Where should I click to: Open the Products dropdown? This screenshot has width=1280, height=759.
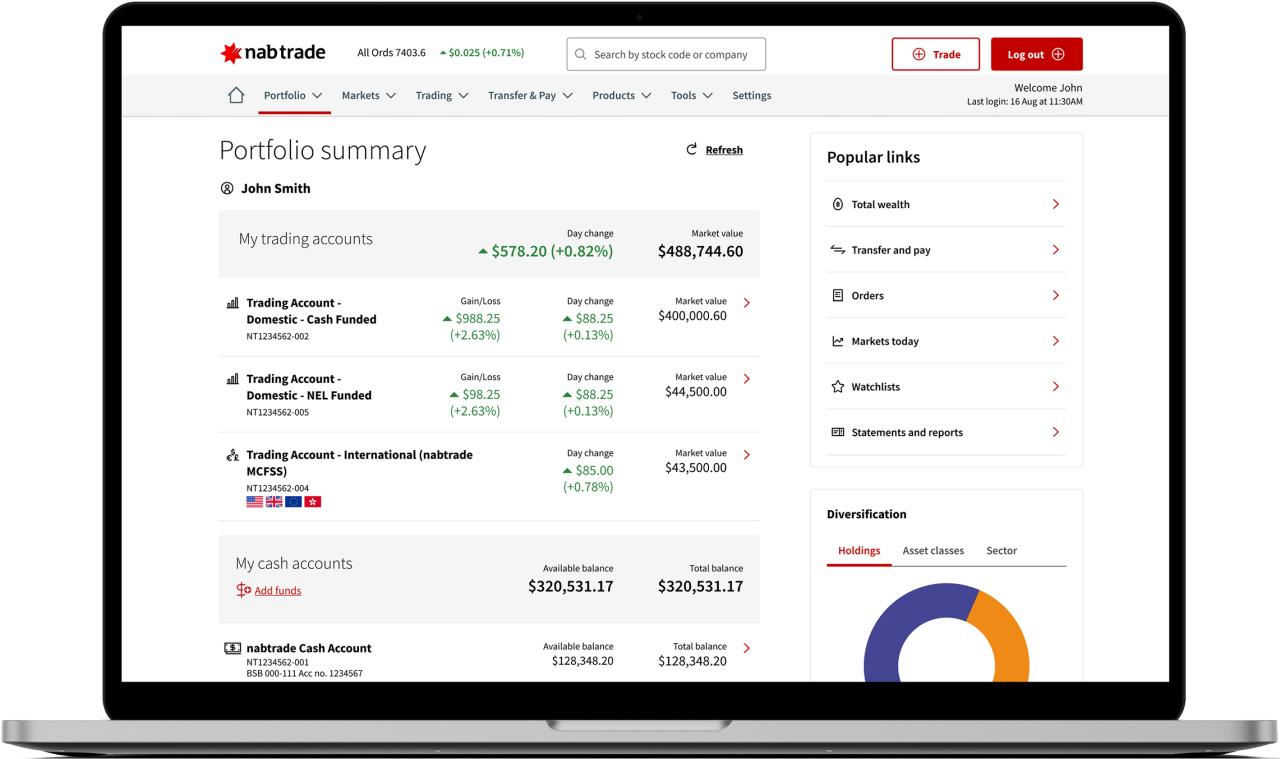click(621, 95)
